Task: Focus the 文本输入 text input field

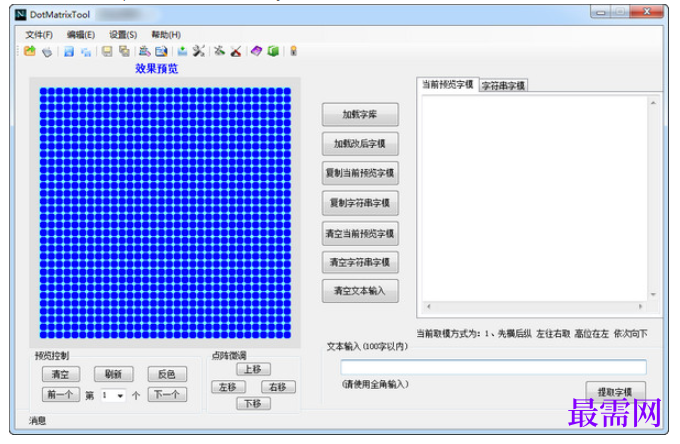Action: (x=494, y=367)
